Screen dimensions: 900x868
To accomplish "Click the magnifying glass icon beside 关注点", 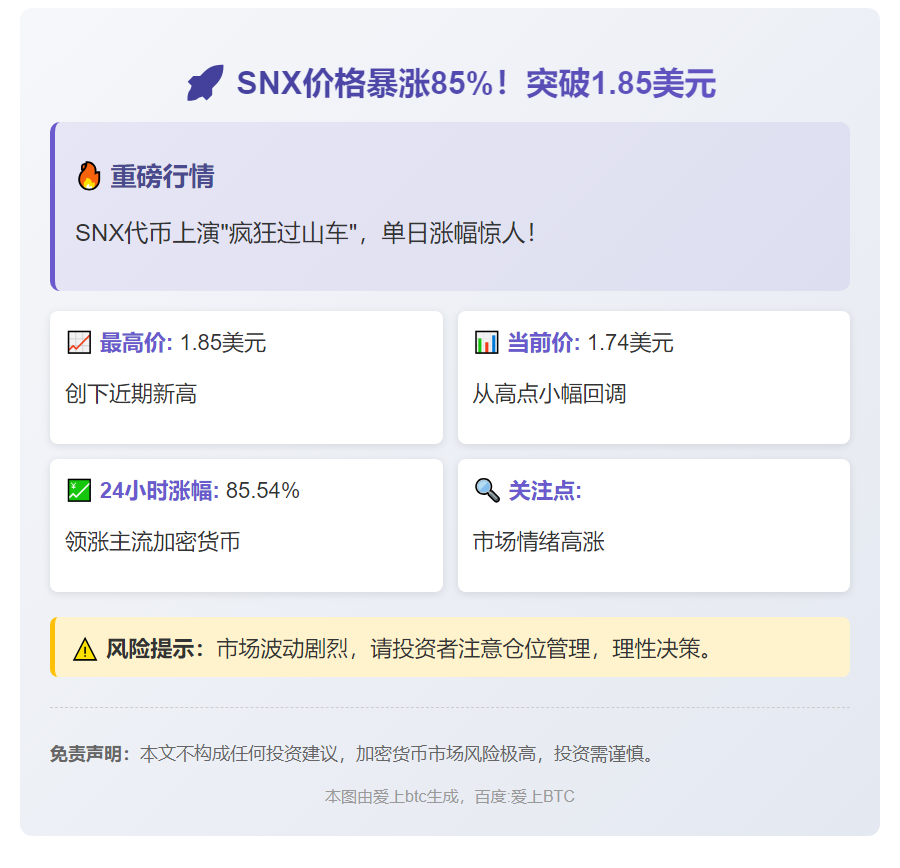I will [487, 490].
